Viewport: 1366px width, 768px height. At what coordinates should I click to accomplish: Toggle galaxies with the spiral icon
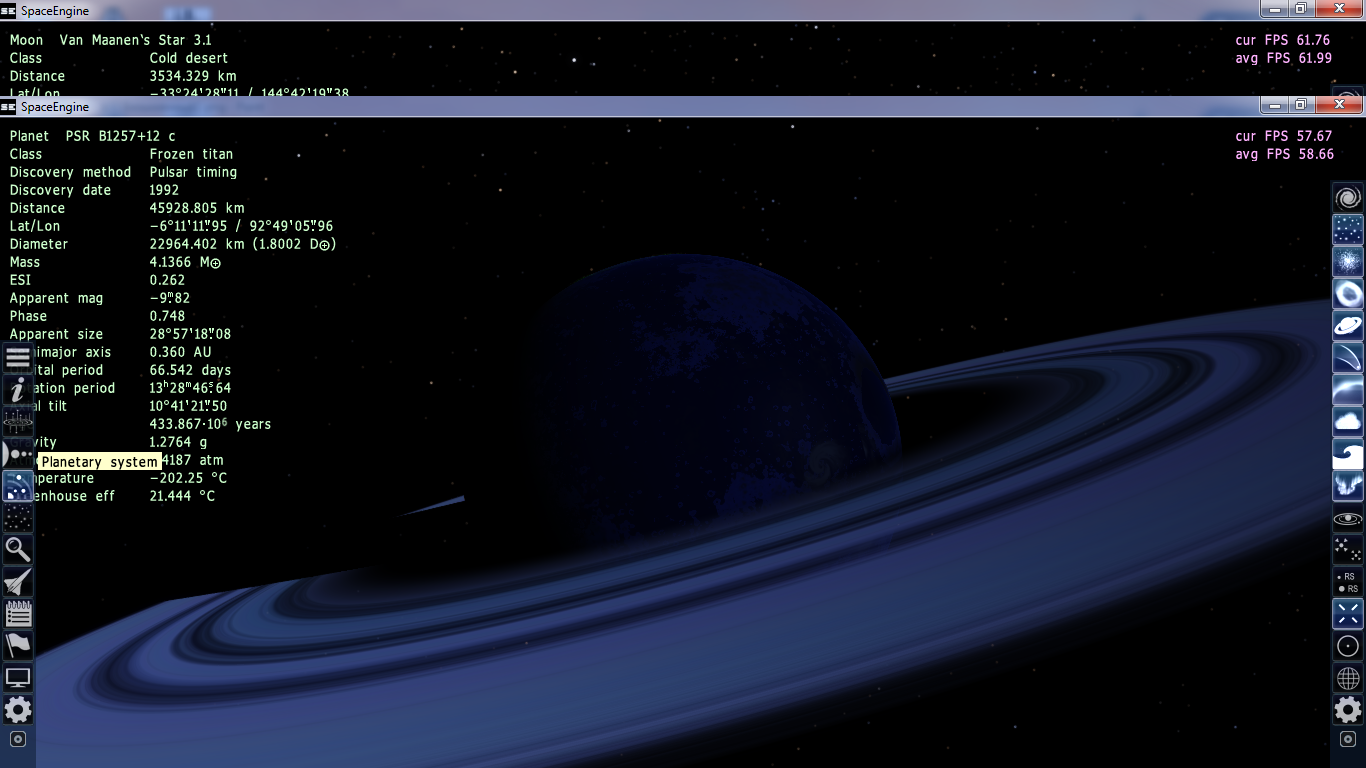pos(1348,197)
